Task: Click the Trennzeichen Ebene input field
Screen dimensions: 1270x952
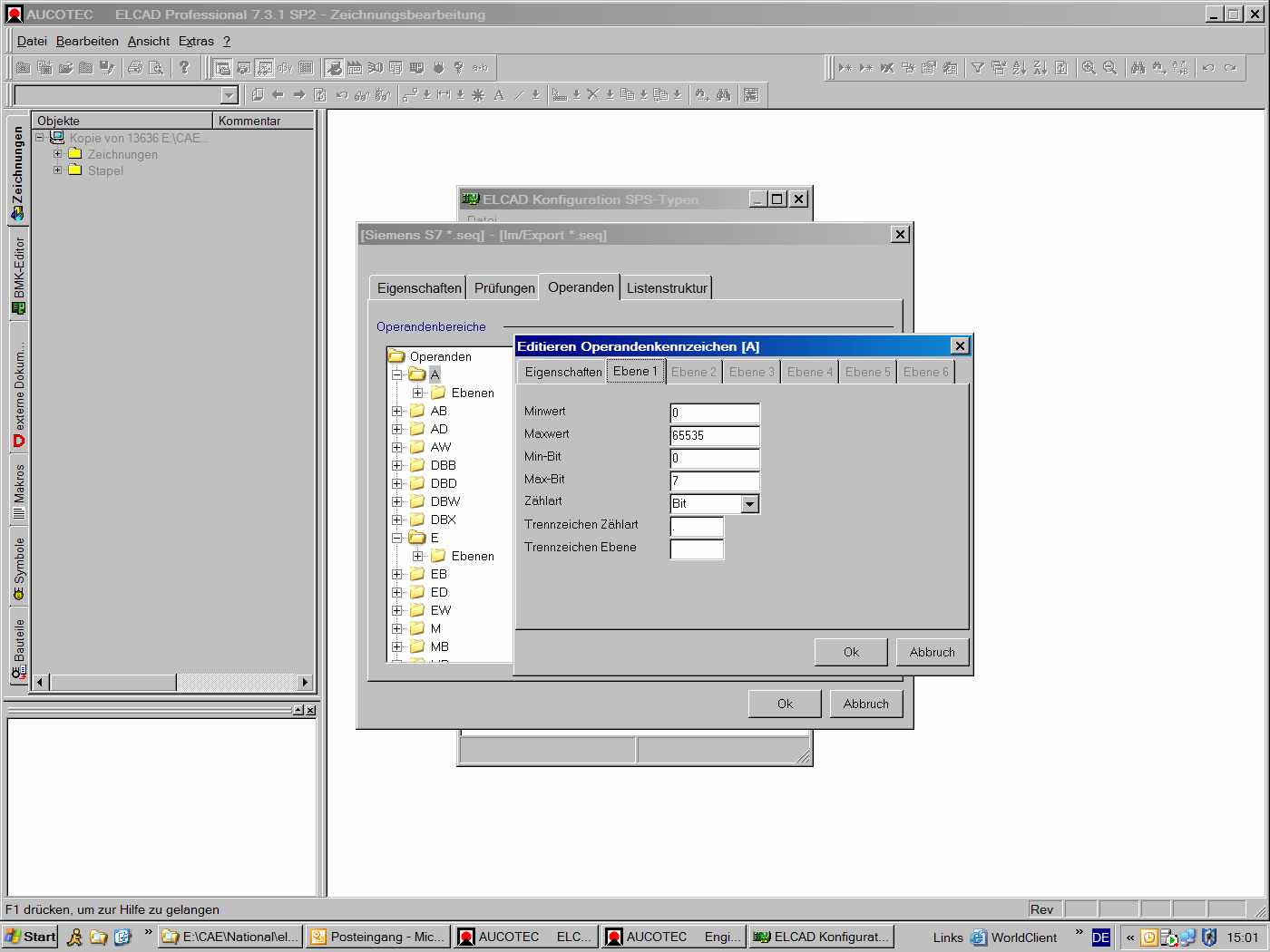Action: point(697,549)
